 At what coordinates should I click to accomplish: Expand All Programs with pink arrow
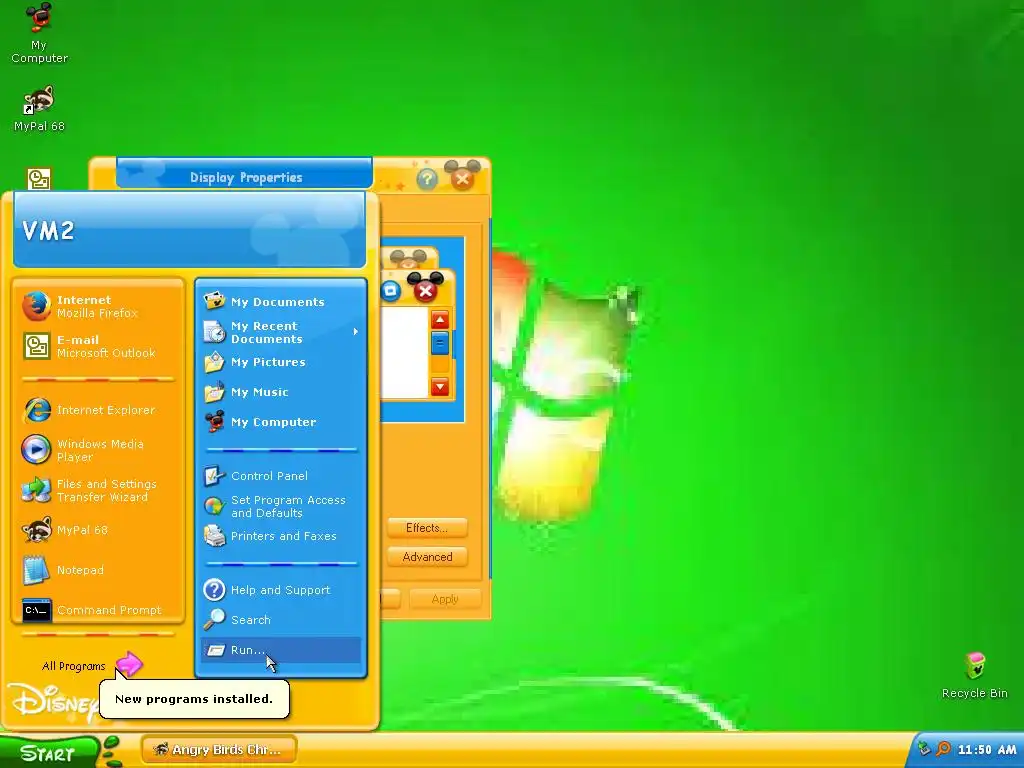tap(129, 665)
